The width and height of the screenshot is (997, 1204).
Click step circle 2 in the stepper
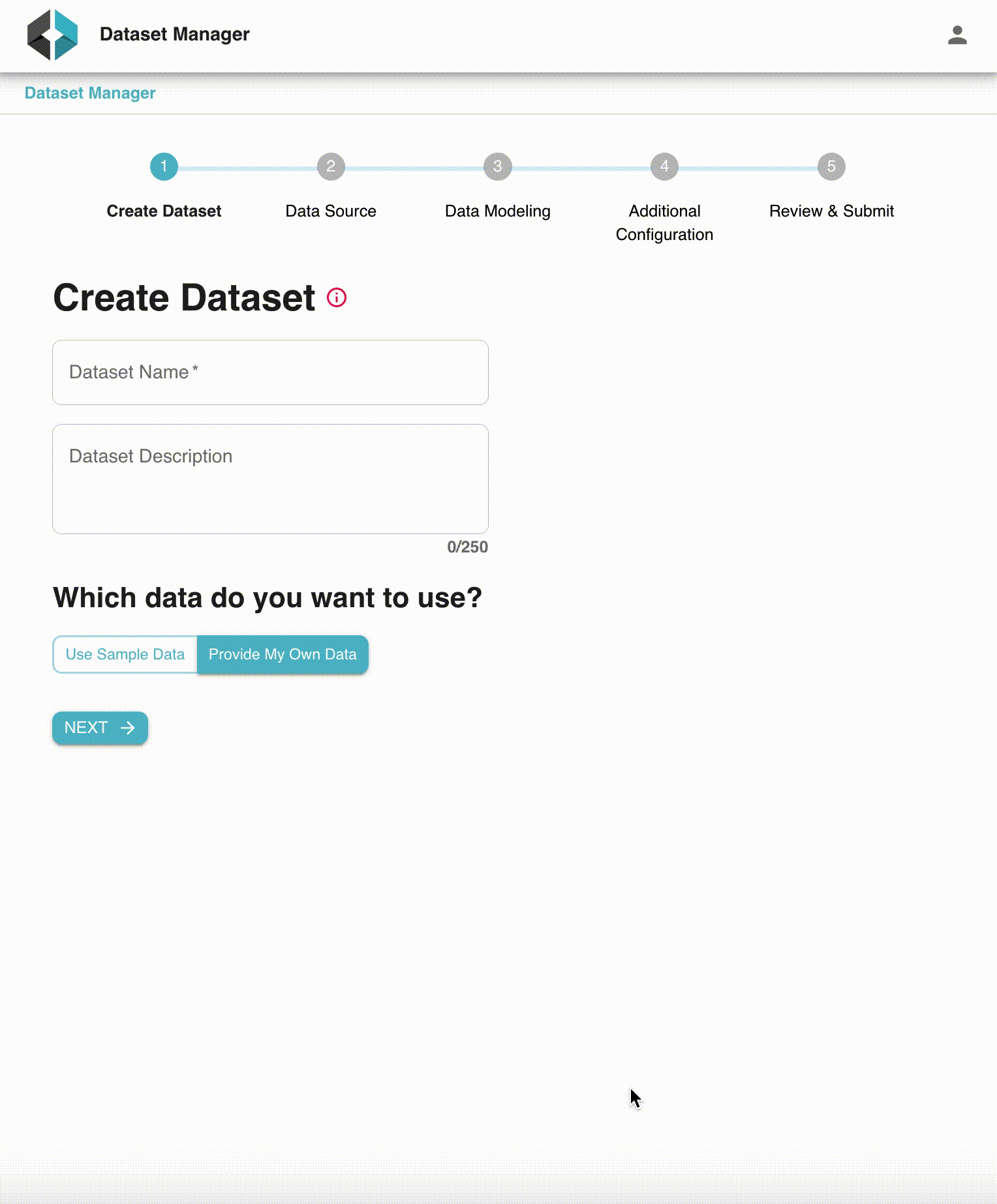tap(331, 166)
